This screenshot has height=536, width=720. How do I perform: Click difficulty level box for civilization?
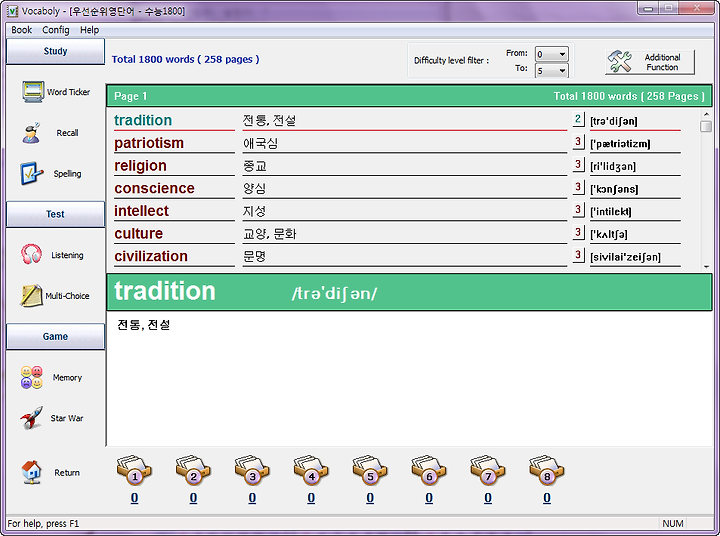[x=578, y=255]
